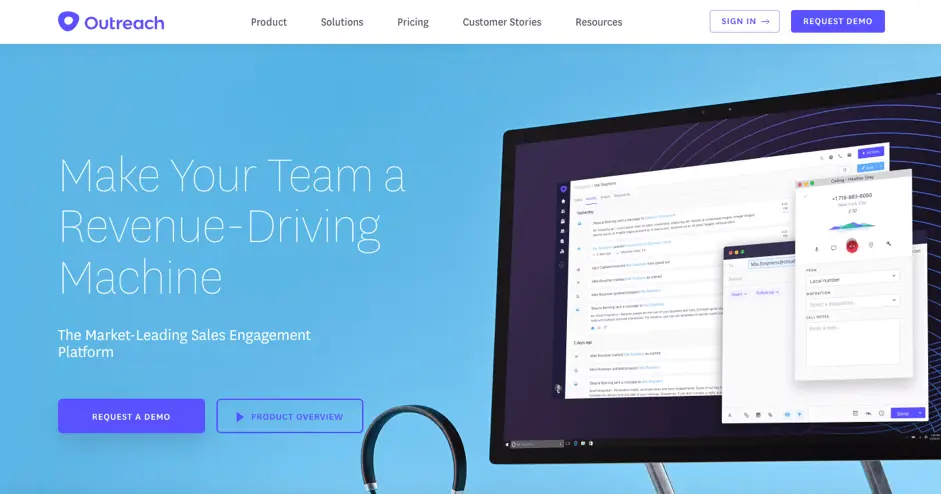Click the chat bubble icon in the call window

coord(834,247)
